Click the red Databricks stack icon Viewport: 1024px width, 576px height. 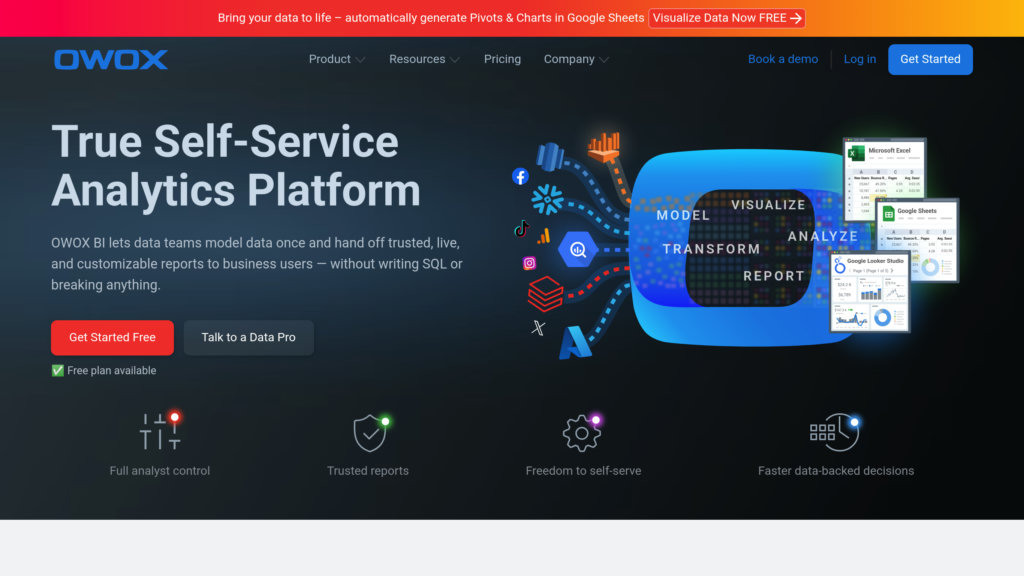(545, 294)
